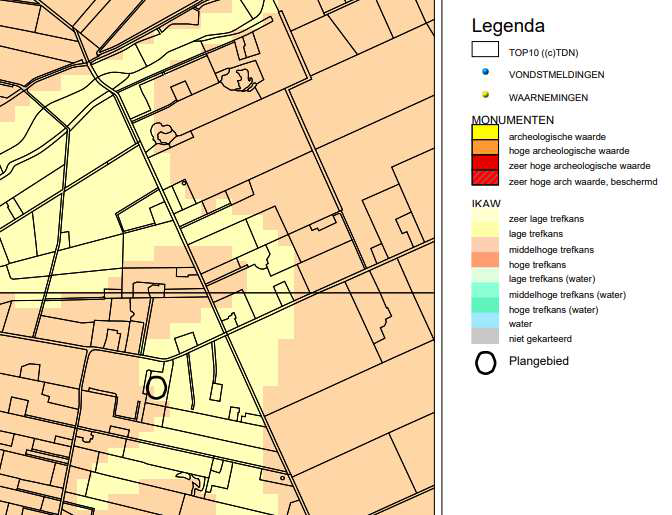The height and width of the screenshot is (515, 672).
Task: Click the zeer lage trefkans swatch
Action: (485, 216)
